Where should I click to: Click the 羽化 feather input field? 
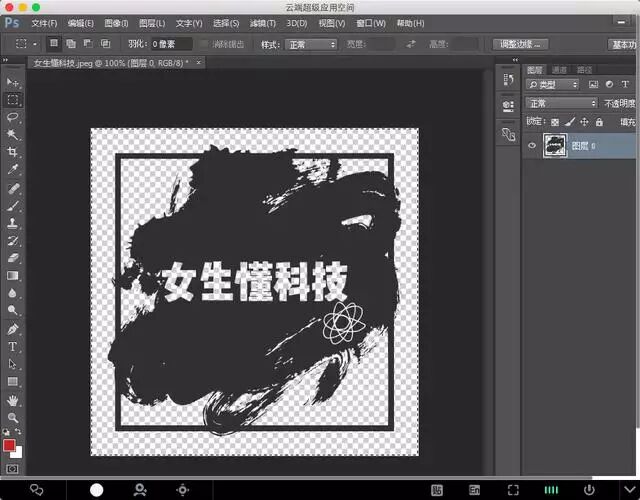coord(171,44)
